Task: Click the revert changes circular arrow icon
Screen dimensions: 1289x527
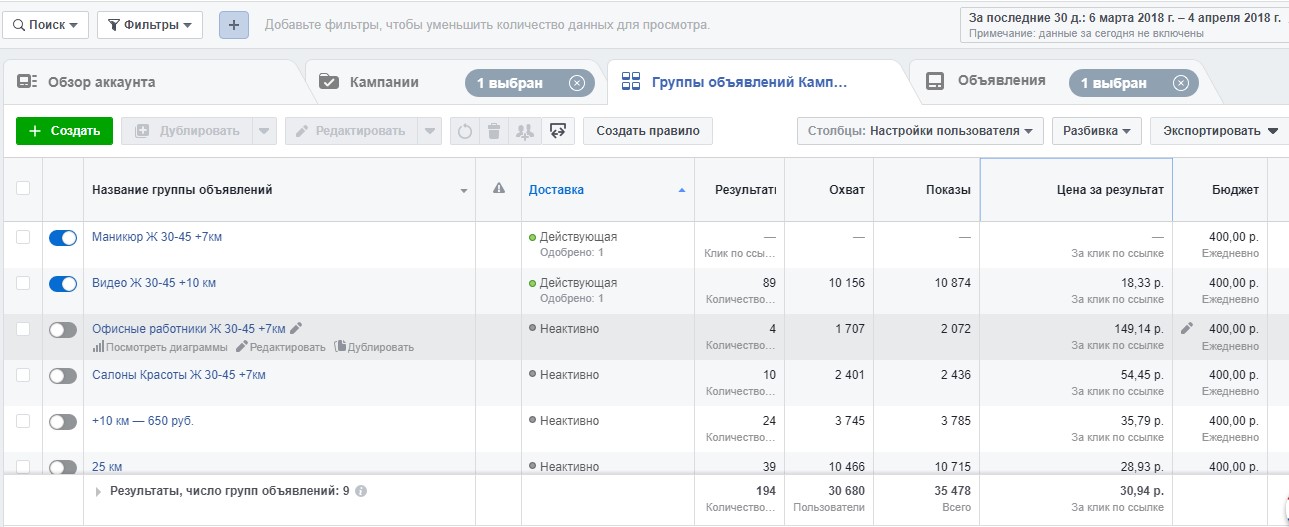Action: tap(465, 131)
